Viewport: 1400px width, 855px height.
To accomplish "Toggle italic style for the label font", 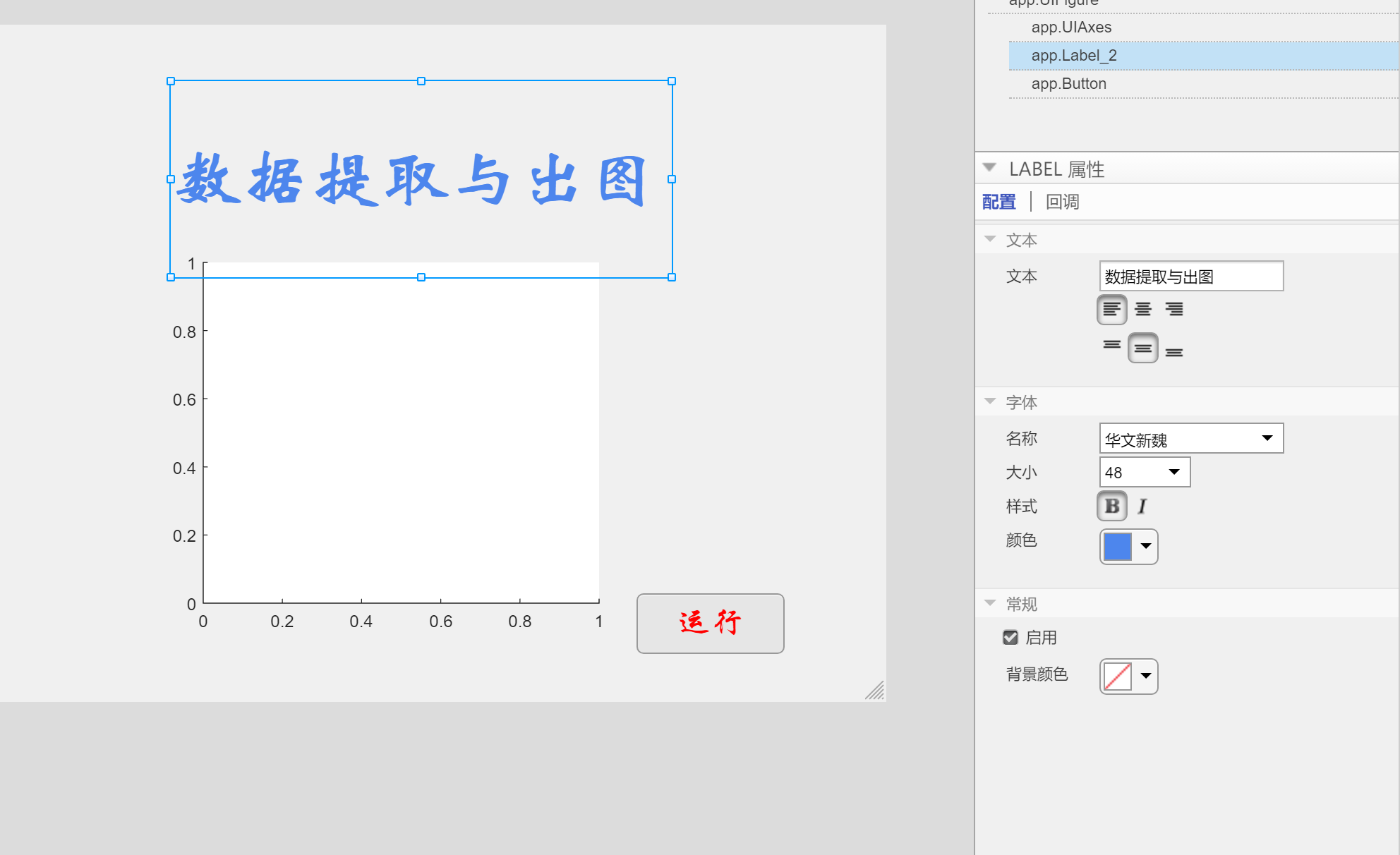I will coord(1142,506).
